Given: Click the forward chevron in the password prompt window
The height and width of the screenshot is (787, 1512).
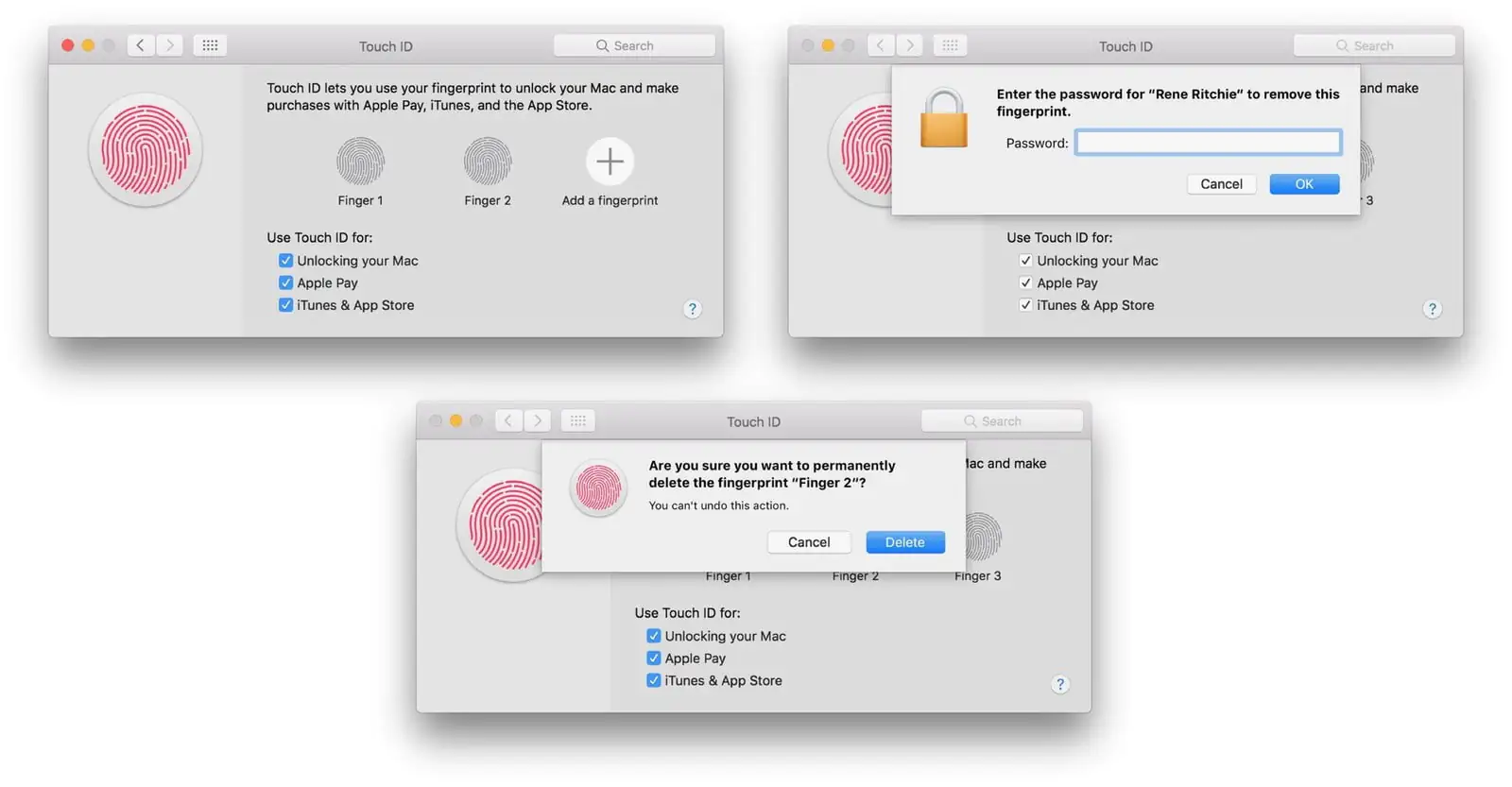Looking at the screenshot, I should [910, 45].
